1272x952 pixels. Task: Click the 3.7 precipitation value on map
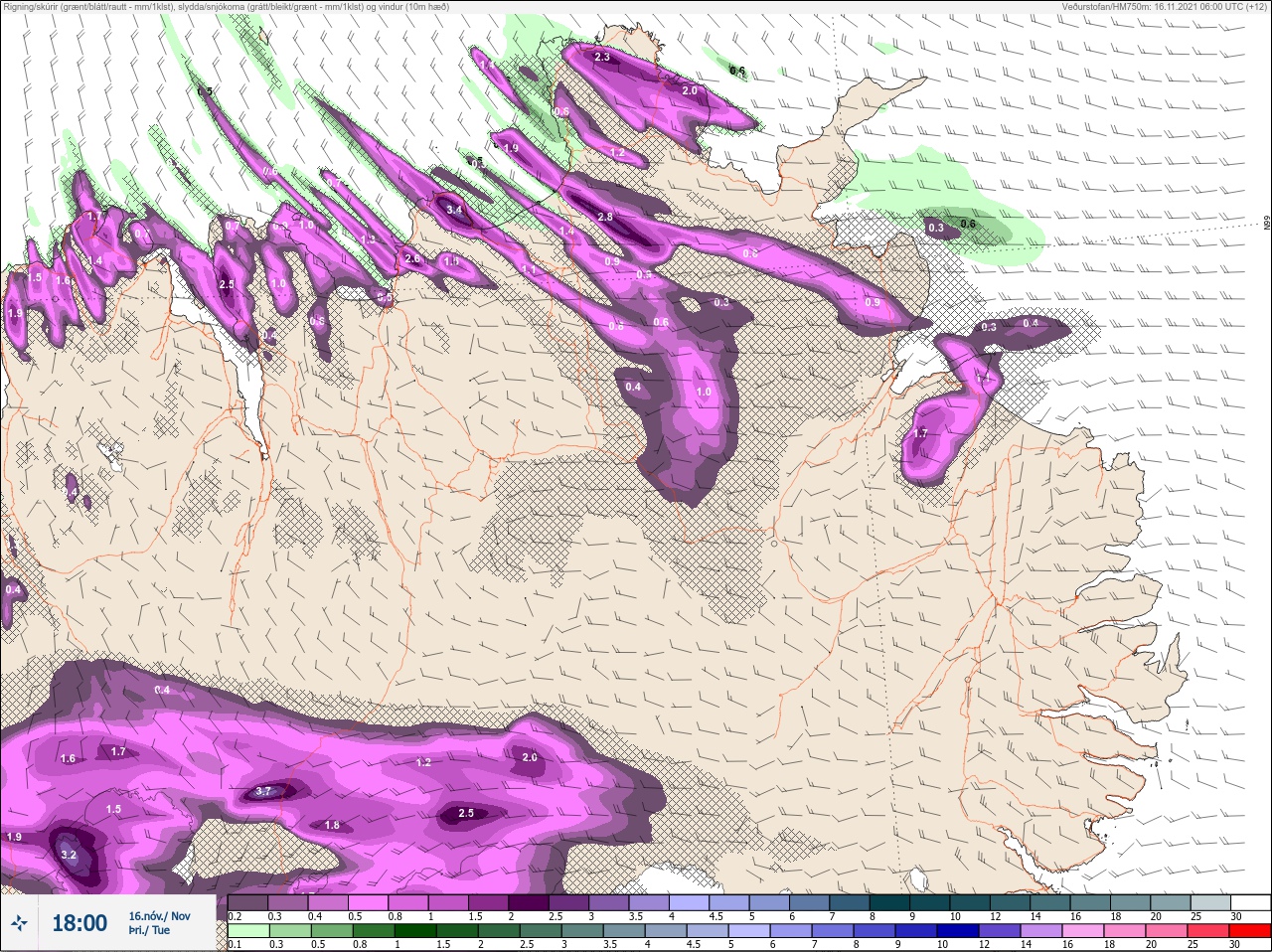tap(263, 791)
